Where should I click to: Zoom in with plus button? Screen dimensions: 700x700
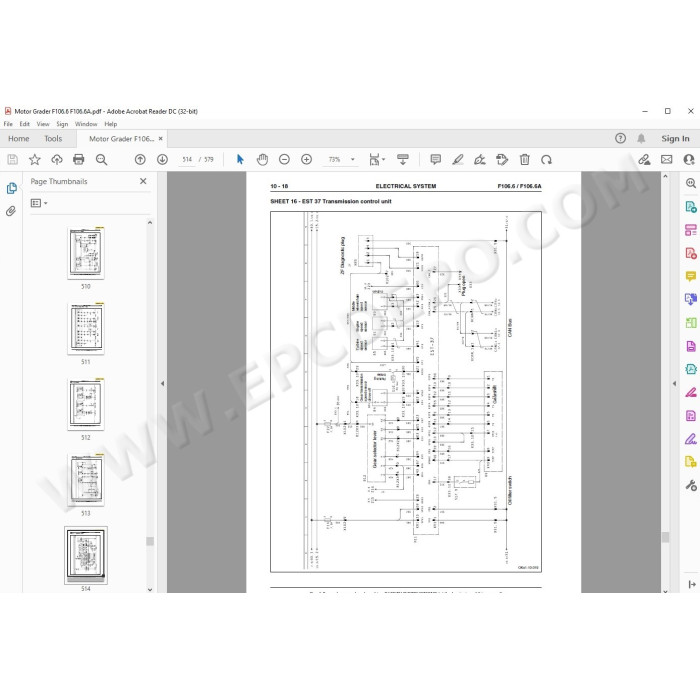306,159
